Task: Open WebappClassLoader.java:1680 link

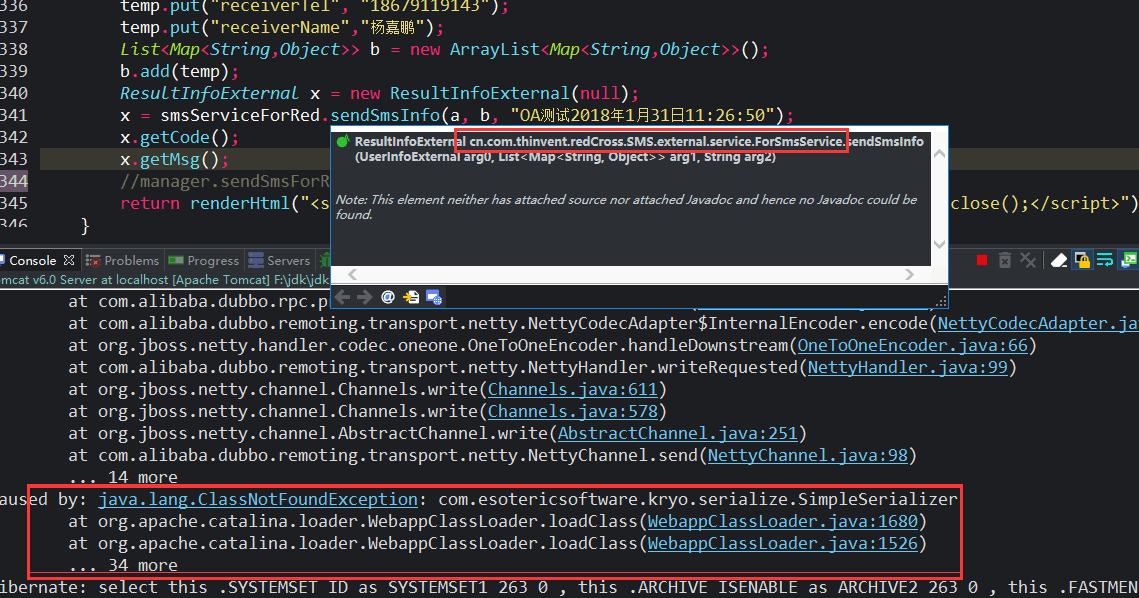Action: coord(782,521)
